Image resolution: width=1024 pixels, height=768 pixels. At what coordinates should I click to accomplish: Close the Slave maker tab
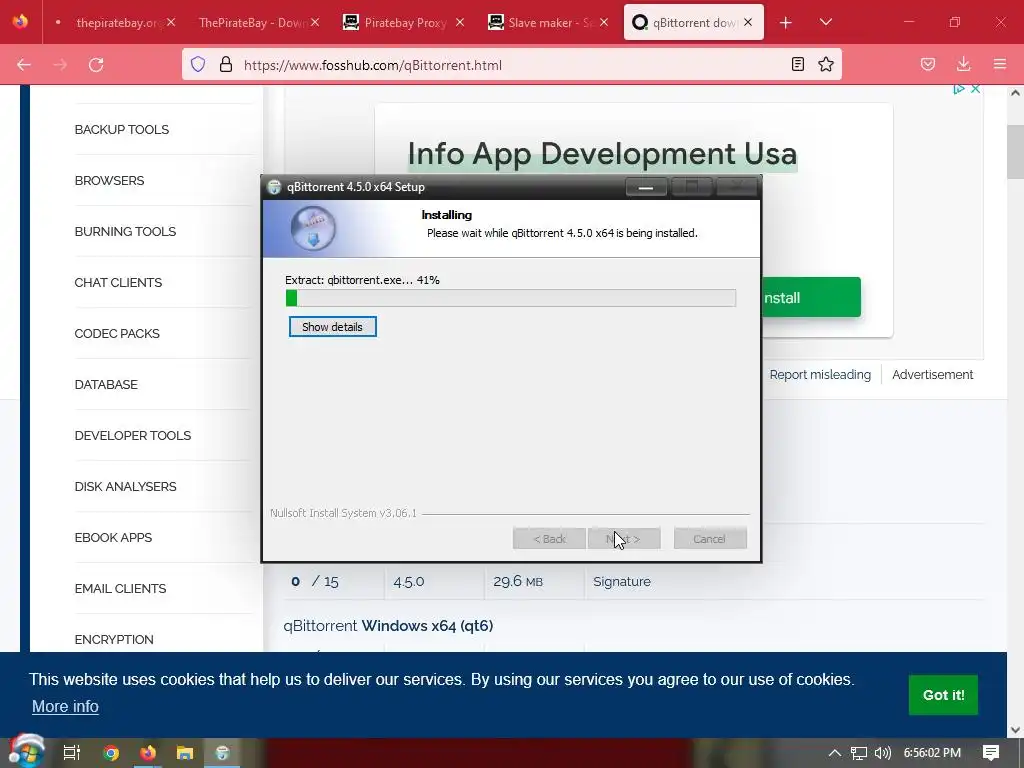pos(603,22)
